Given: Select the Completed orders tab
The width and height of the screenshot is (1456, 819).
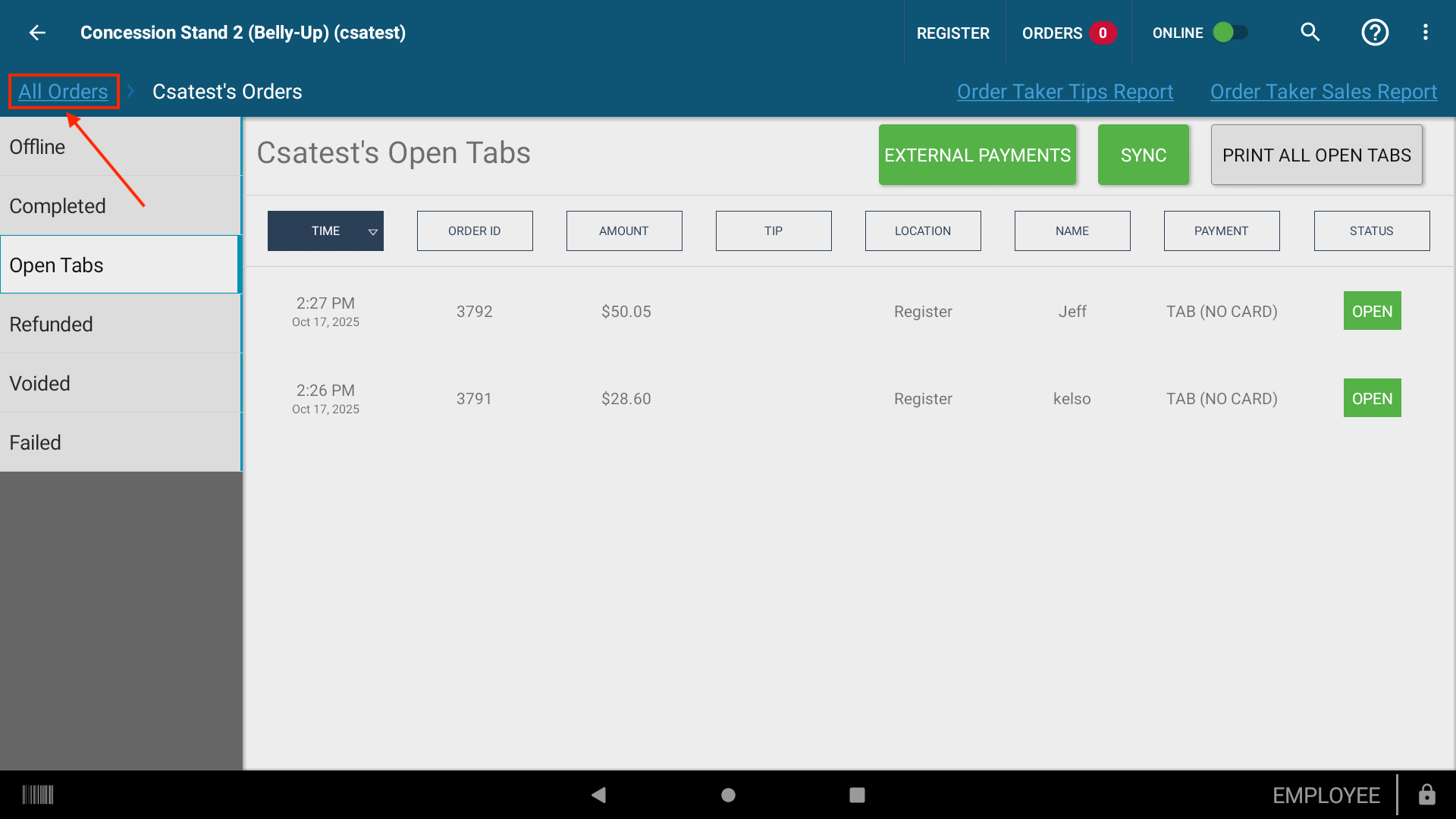Looking at the screenshot, I should click(x=121, y=206).
